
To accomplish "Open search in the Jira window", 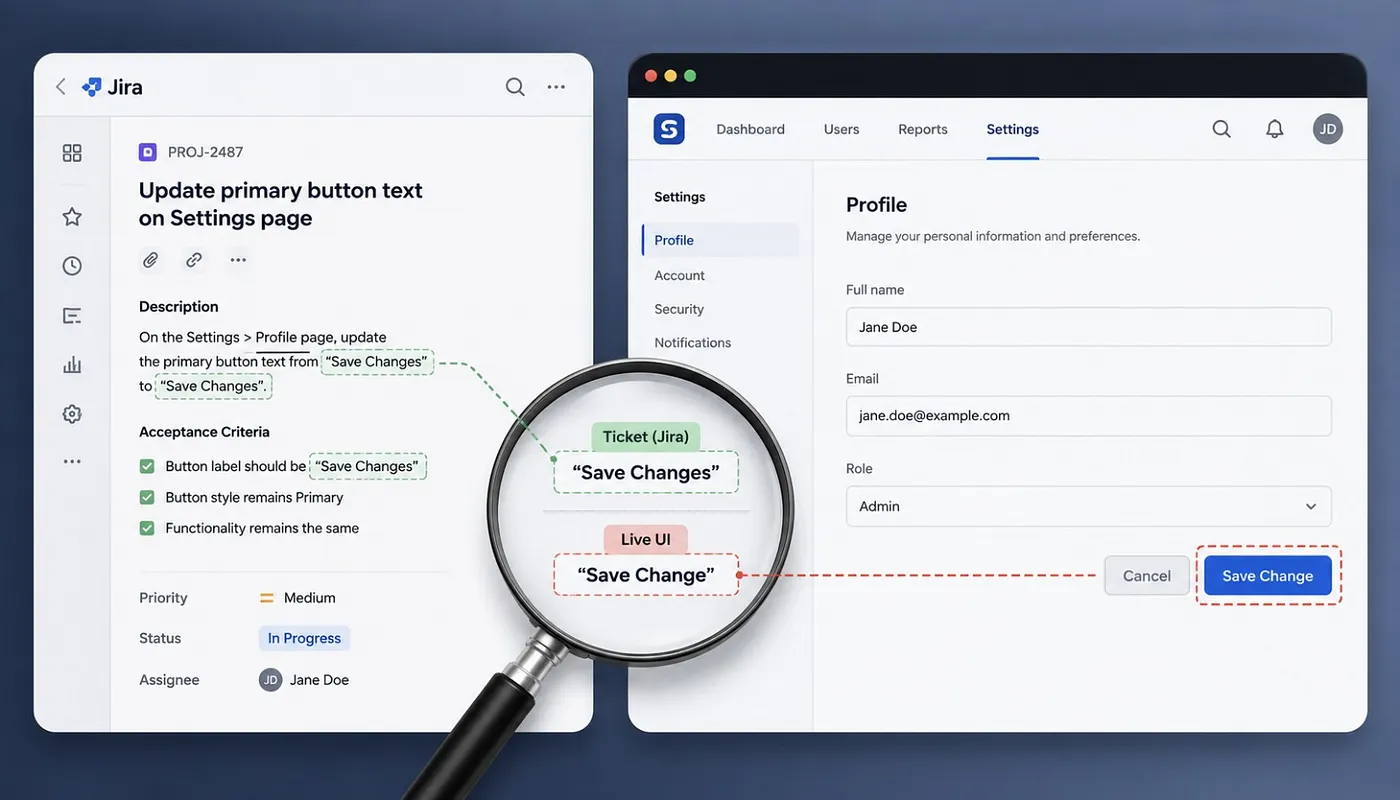I will pyautogui.click(x=515, y=87).
